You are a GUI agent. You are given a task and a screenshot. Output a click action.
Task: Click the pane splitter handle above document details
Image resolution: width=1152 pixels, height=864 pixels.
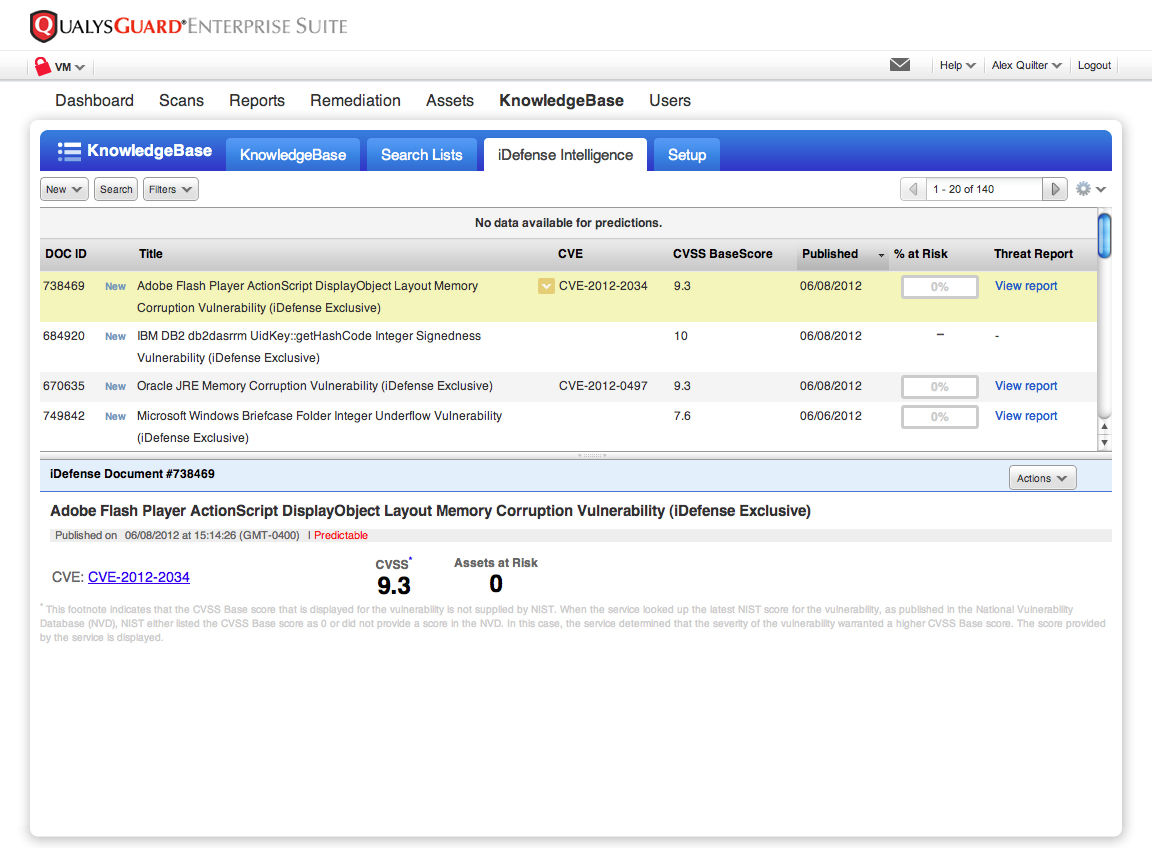591,456
